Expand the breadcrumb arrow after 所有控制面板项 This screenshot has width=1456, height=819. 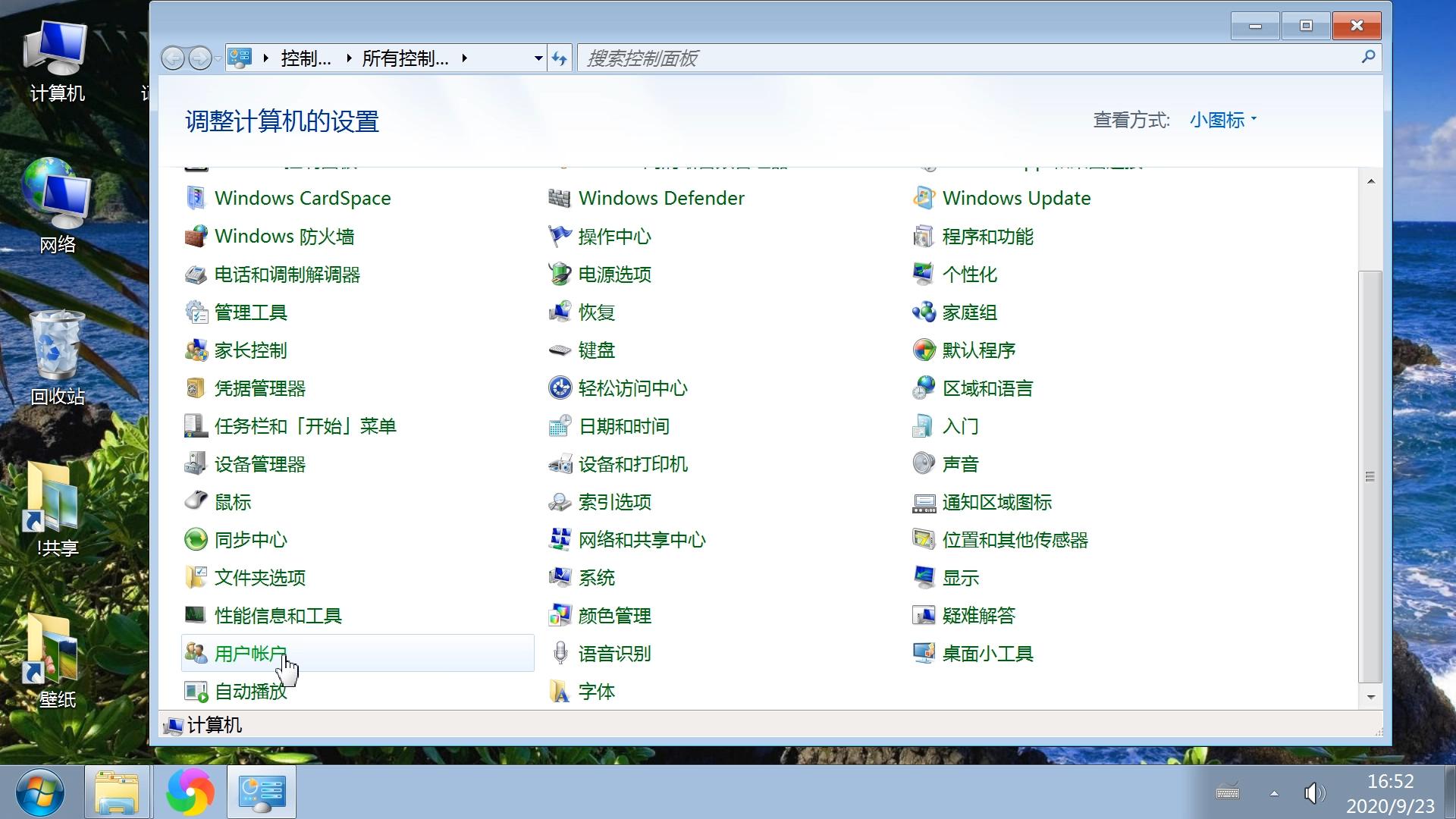466,58
